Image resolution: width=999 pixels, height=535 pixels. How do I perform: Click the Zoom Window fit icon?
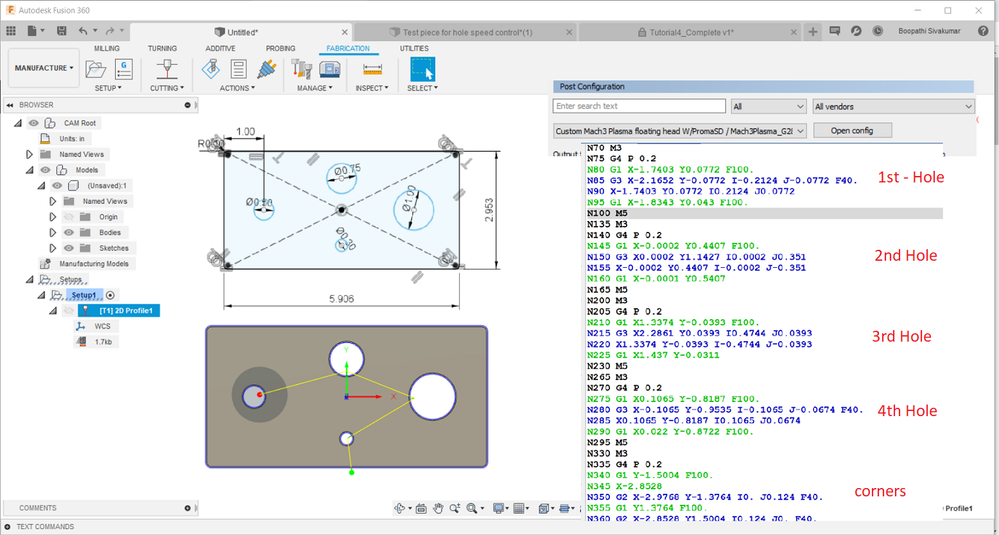[x=472, y=508]
